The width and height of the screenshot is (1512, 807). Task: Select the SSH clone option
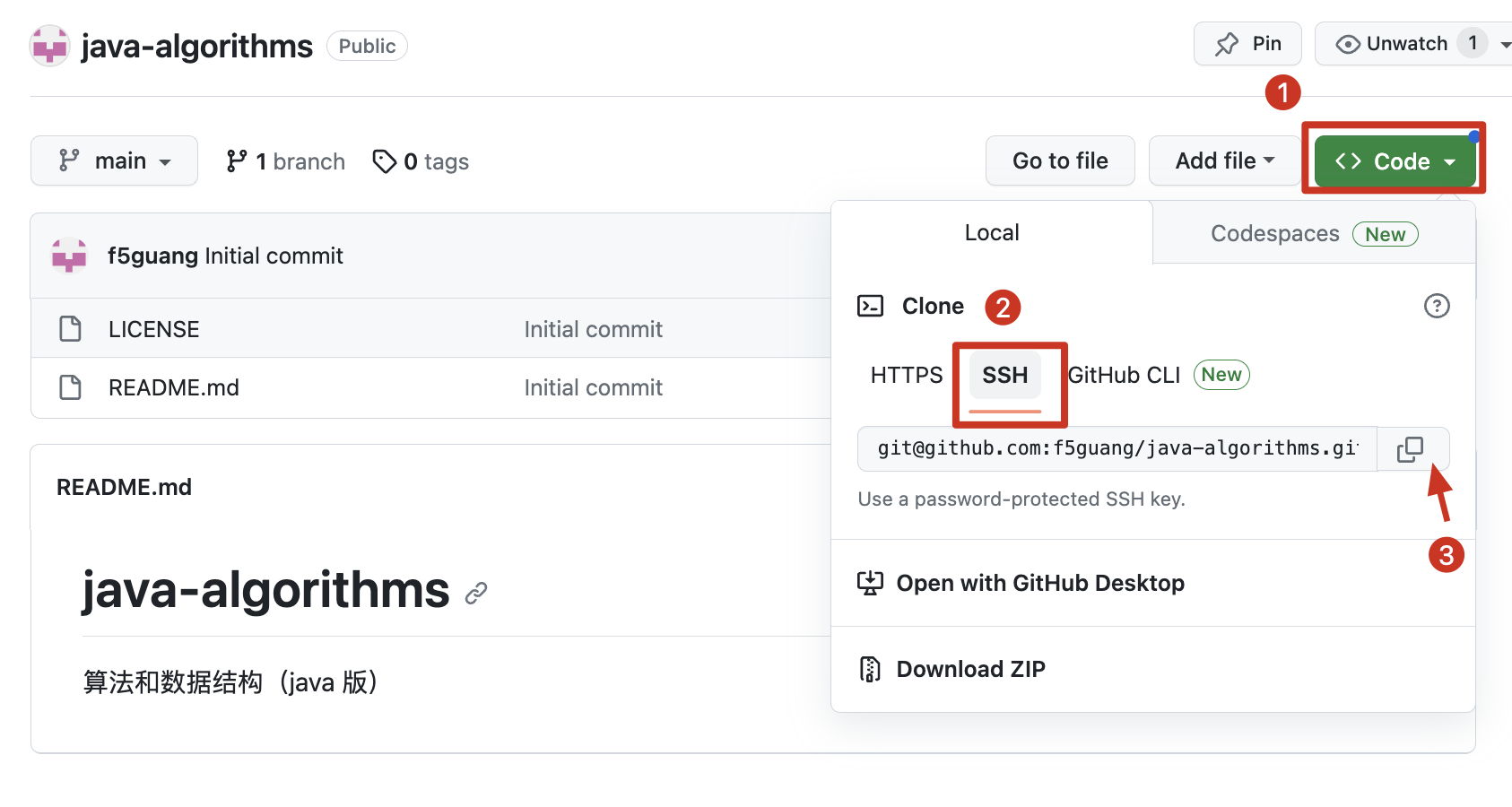1005,375
